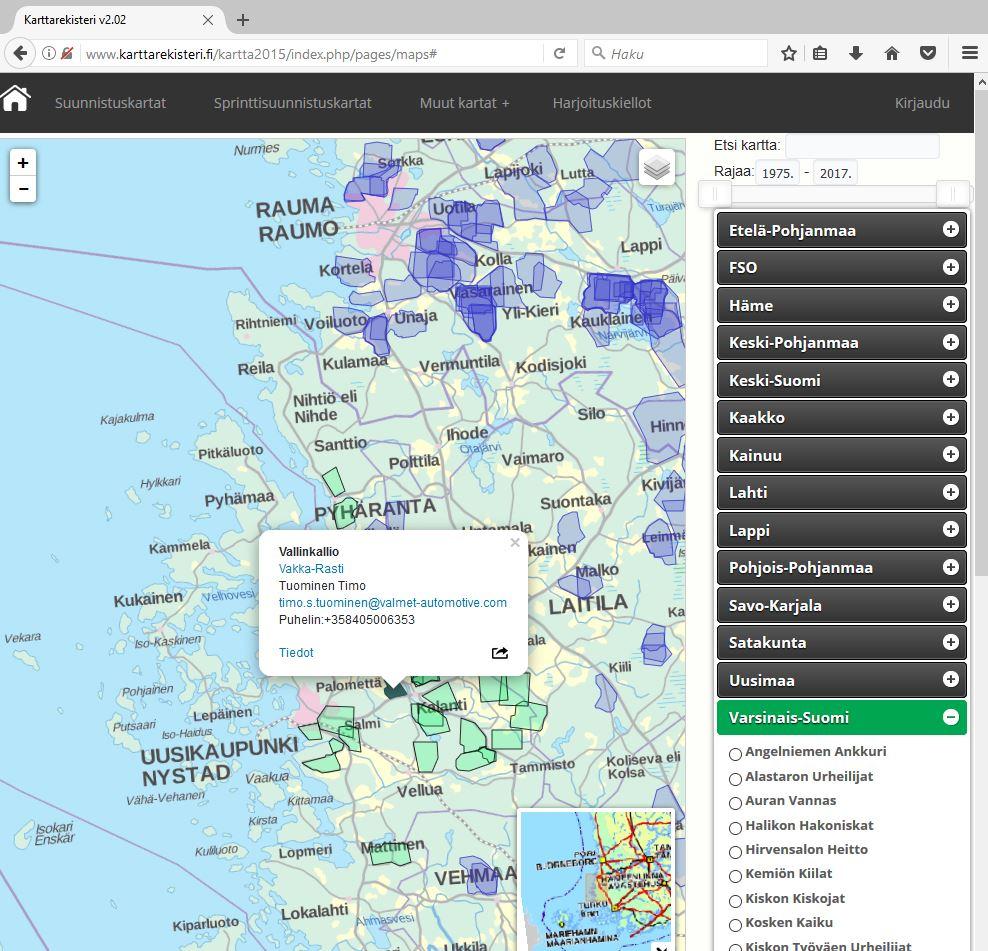988x951 pixels.
Task: Click the home icon in the site header
Action: coord(16,99)
